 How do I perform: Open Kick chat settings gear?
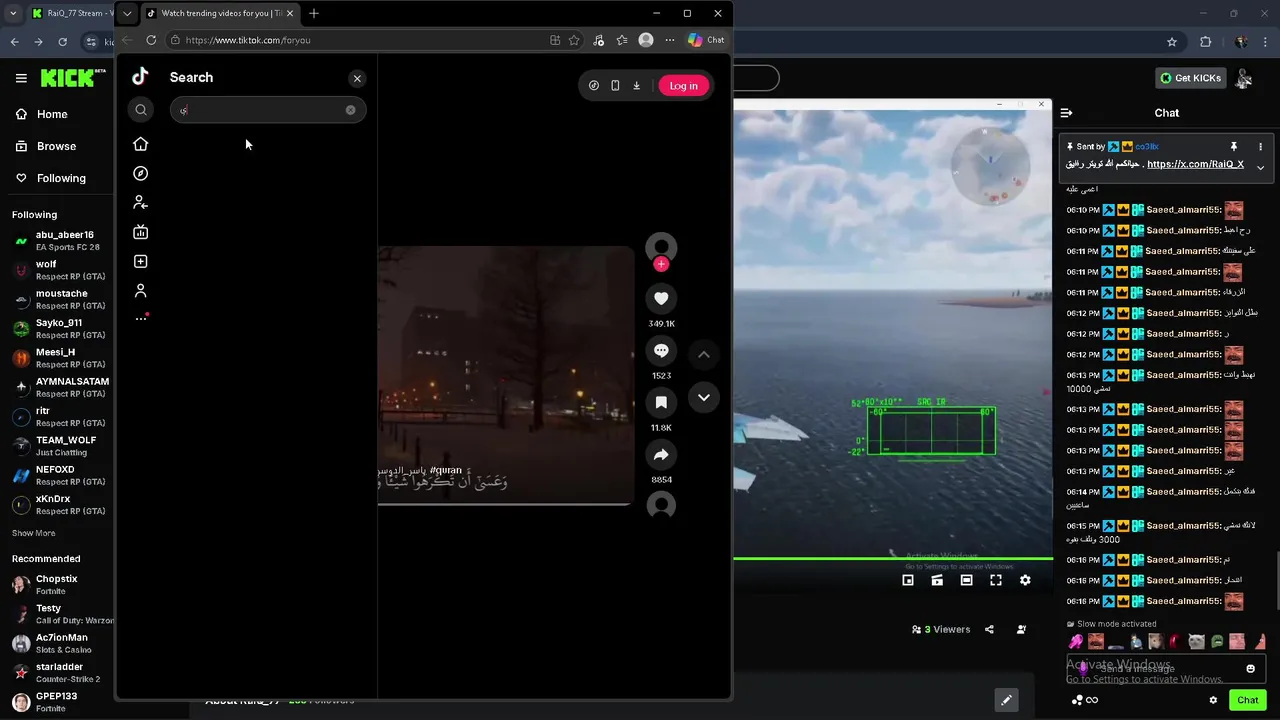[x=1213, y=700]
